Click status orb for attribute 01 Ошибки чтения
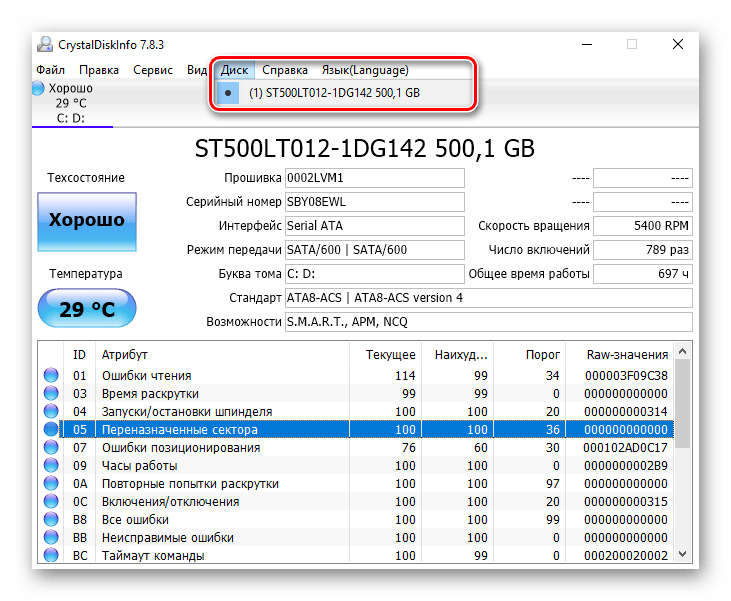This screenshot has width=731, height=601. [51, 375]
